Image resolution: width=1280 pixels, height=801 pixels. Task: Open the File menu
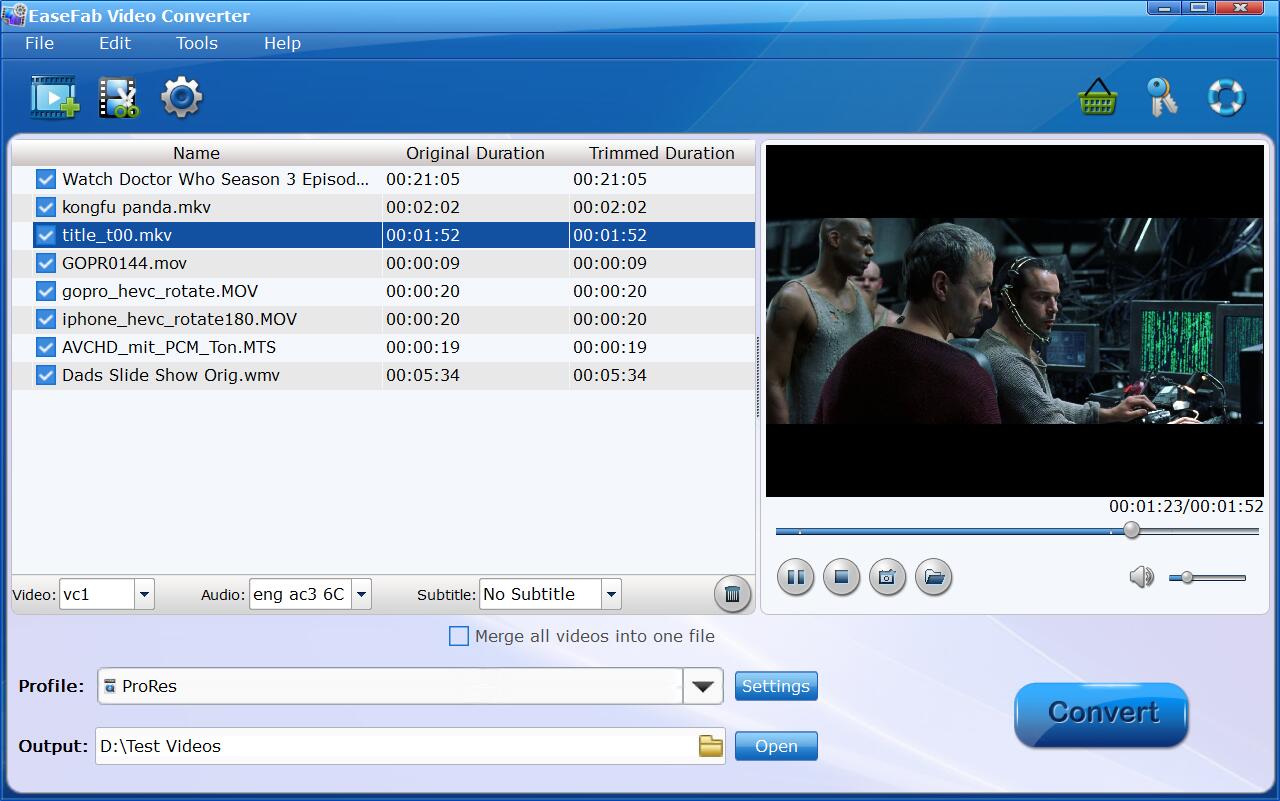tap(39, 43)
